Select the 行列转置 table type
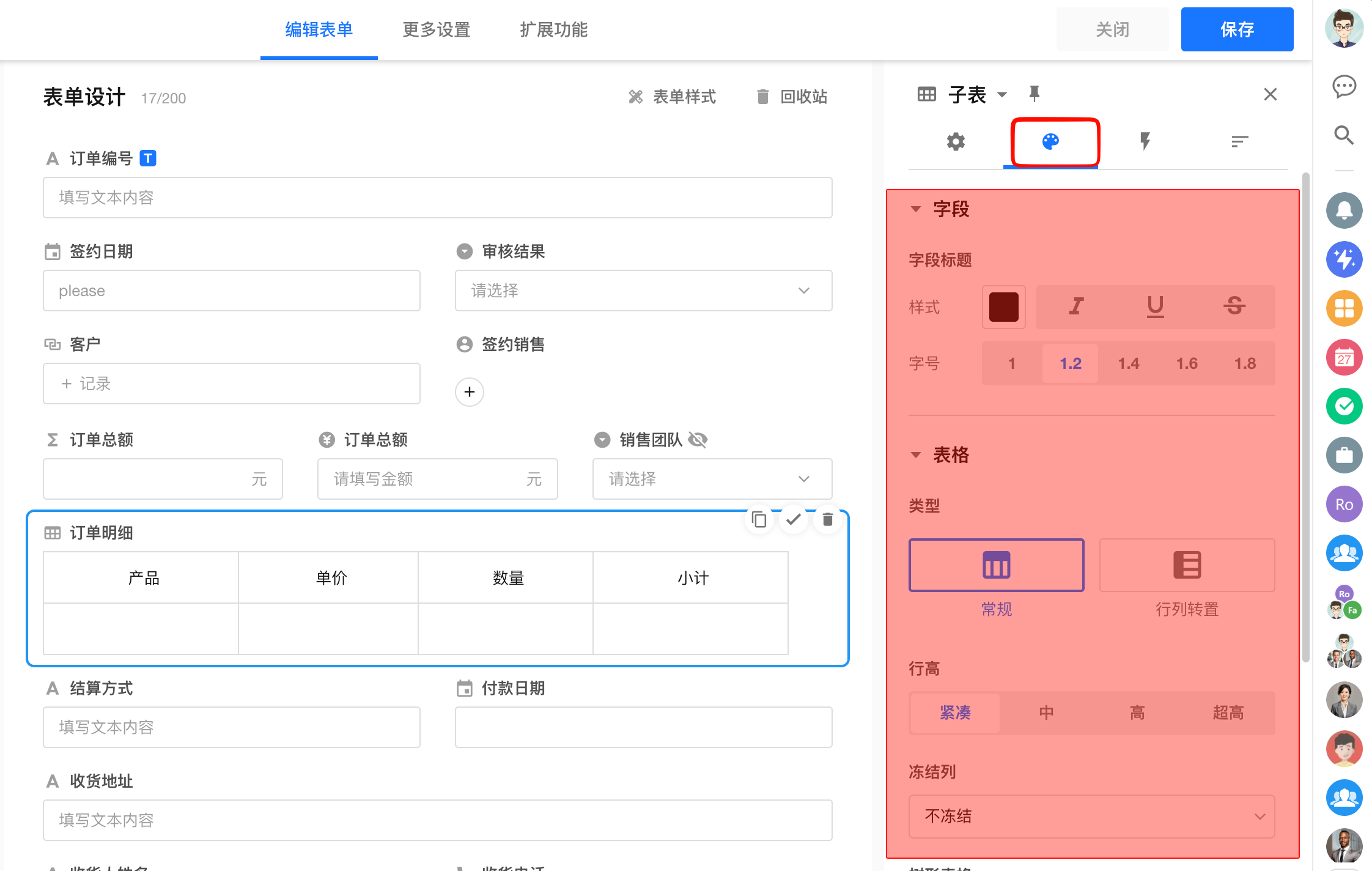The height and width of the screenshot is (871, 1372). coord(1187,565)
